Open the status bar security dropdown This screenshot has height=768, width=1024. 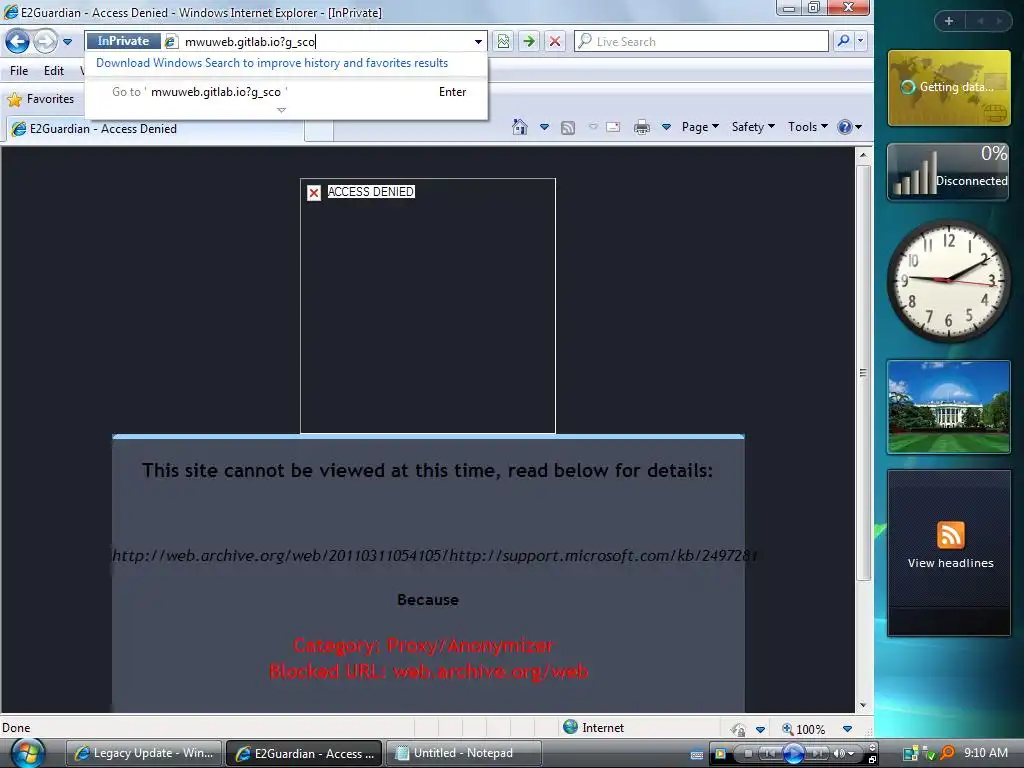pyautogui.click(x=760, y=729)
